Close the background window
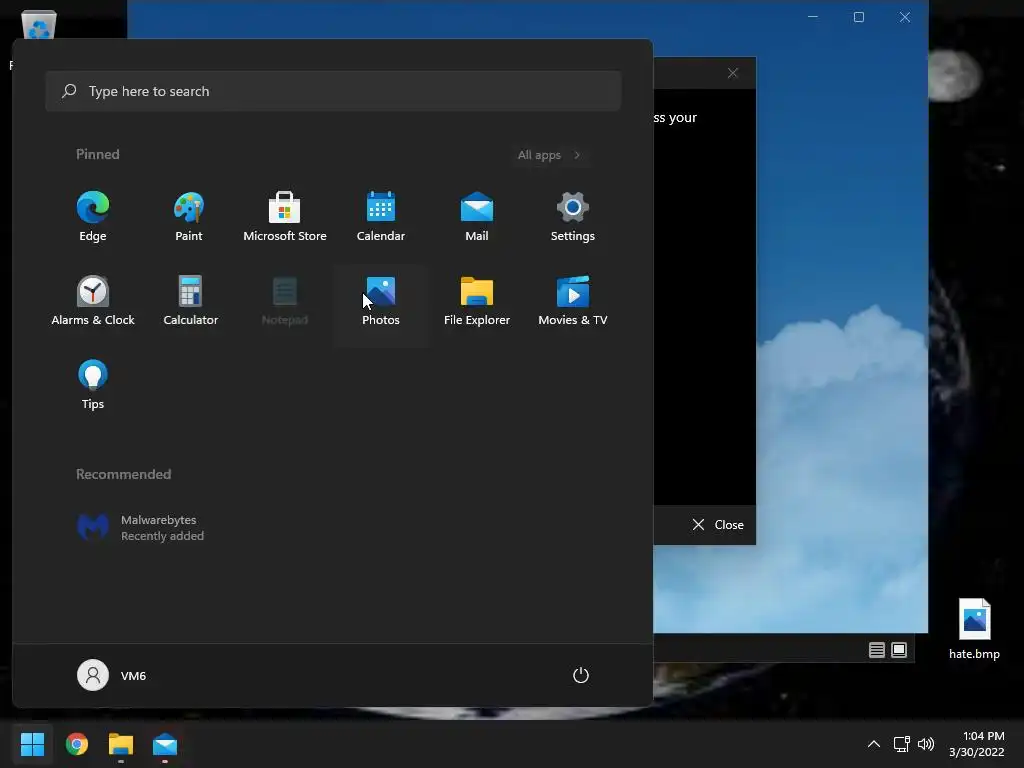The image size is (1024, 768). click(904, 17)
